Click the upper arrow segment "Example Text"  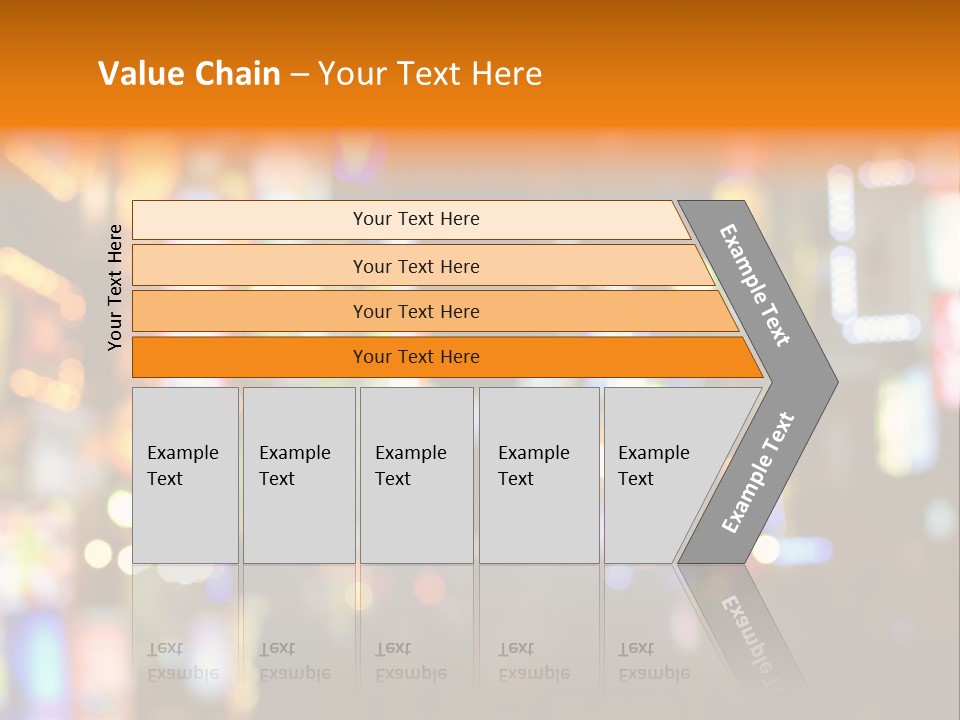(x=756, y=285)
